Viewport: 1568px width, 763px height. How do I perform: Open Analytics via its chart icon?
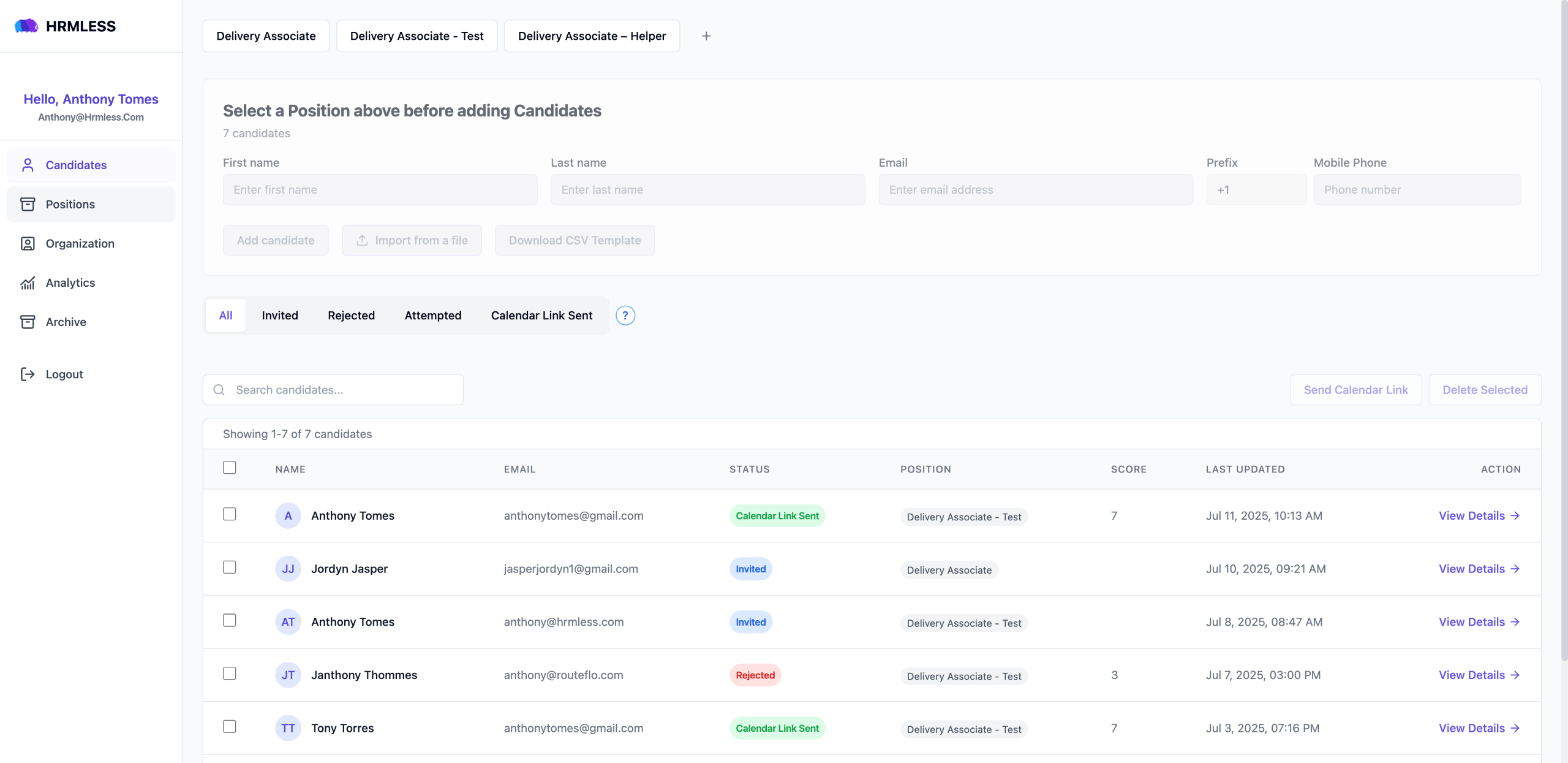click(28, 283)
